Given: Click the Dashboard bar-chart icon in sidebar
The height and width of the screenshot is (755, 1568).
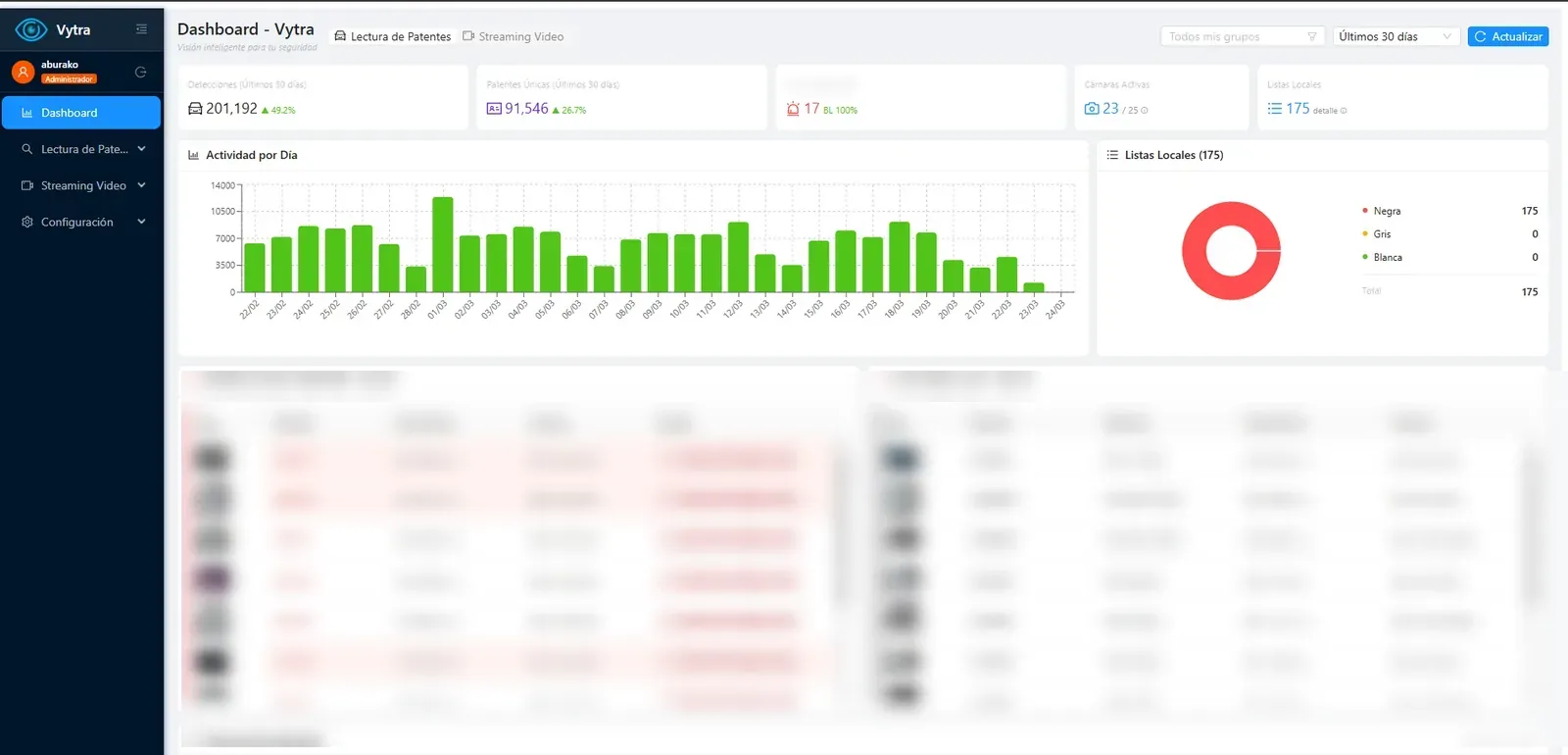Looking at the screenshot, I should coord(27,113).
